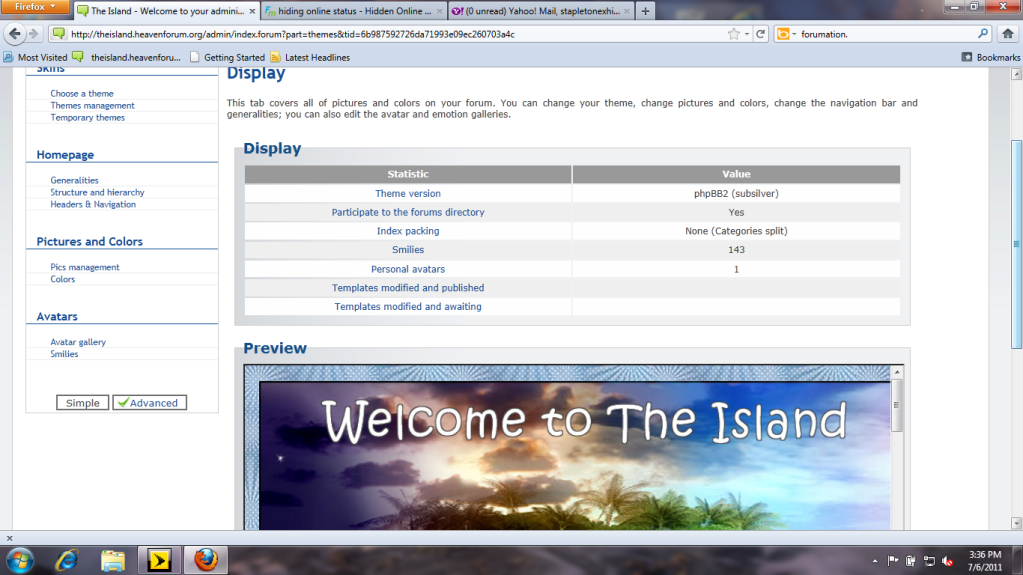Show hidden system tray icons

pyautogui.click(x=876, y=559)
